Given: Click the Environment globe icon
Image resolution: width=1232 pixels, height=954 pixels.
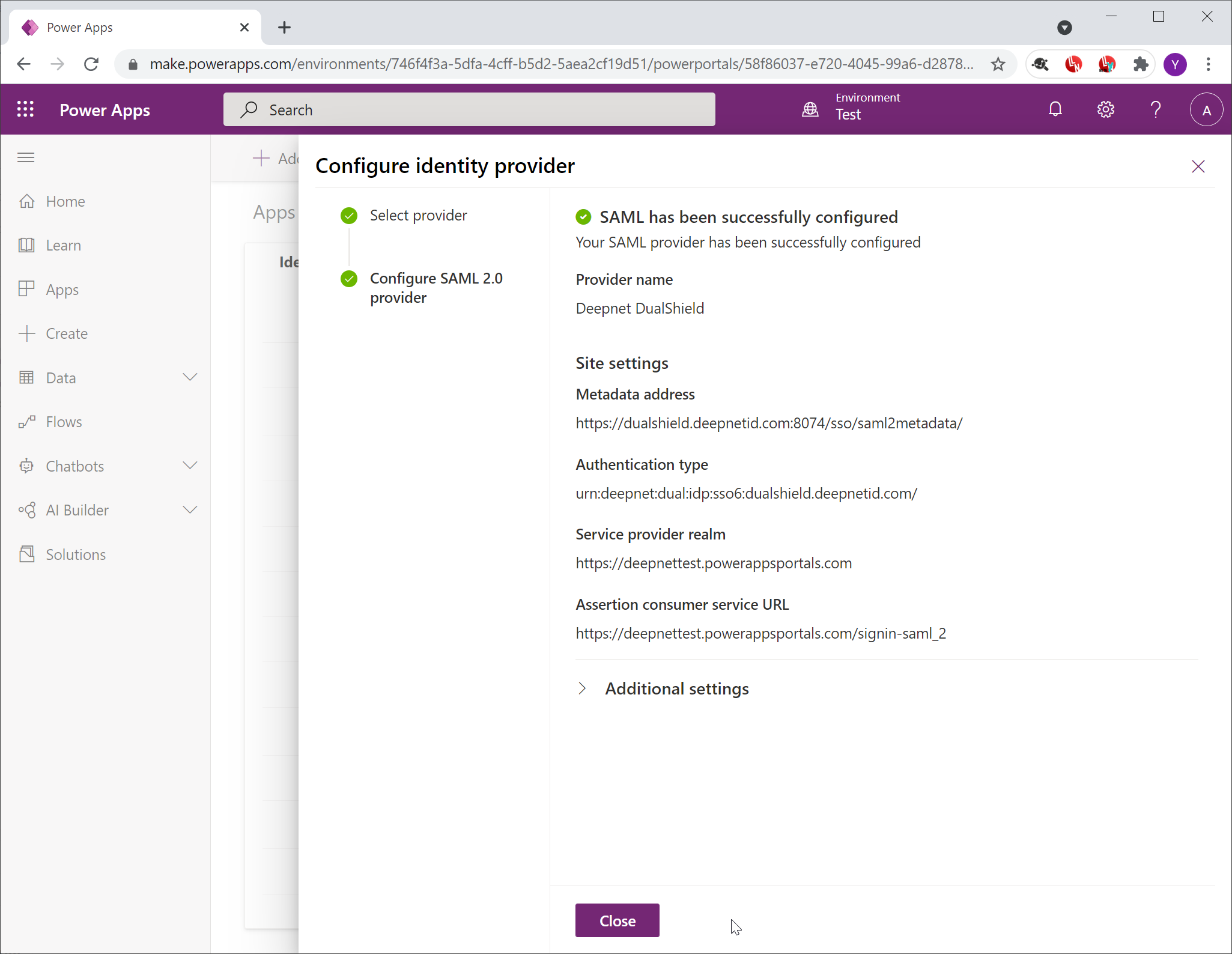Looking at the screenshot, I should [810, 109].
